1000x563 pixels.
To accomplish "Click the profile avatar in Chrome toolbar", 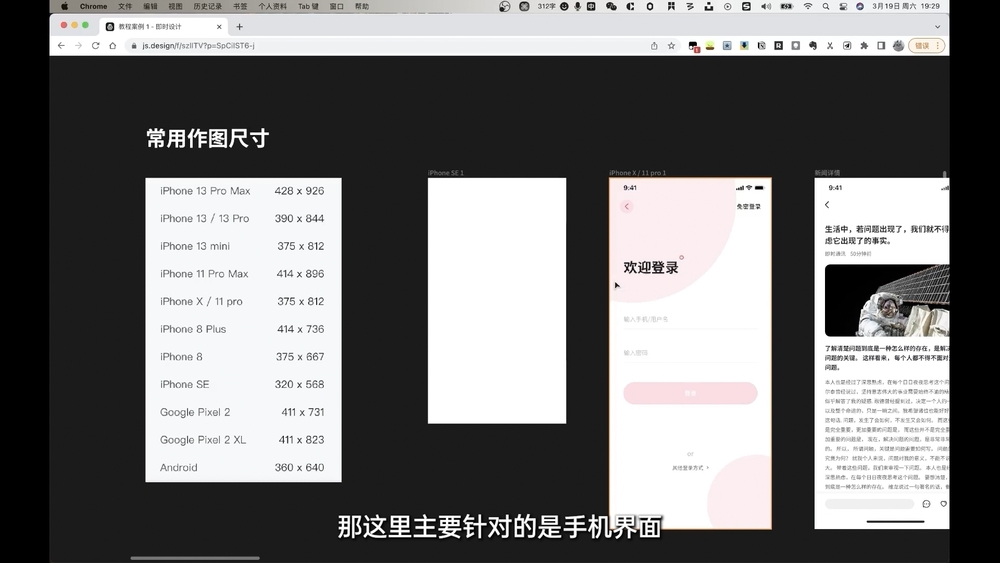I will [899, 46].
